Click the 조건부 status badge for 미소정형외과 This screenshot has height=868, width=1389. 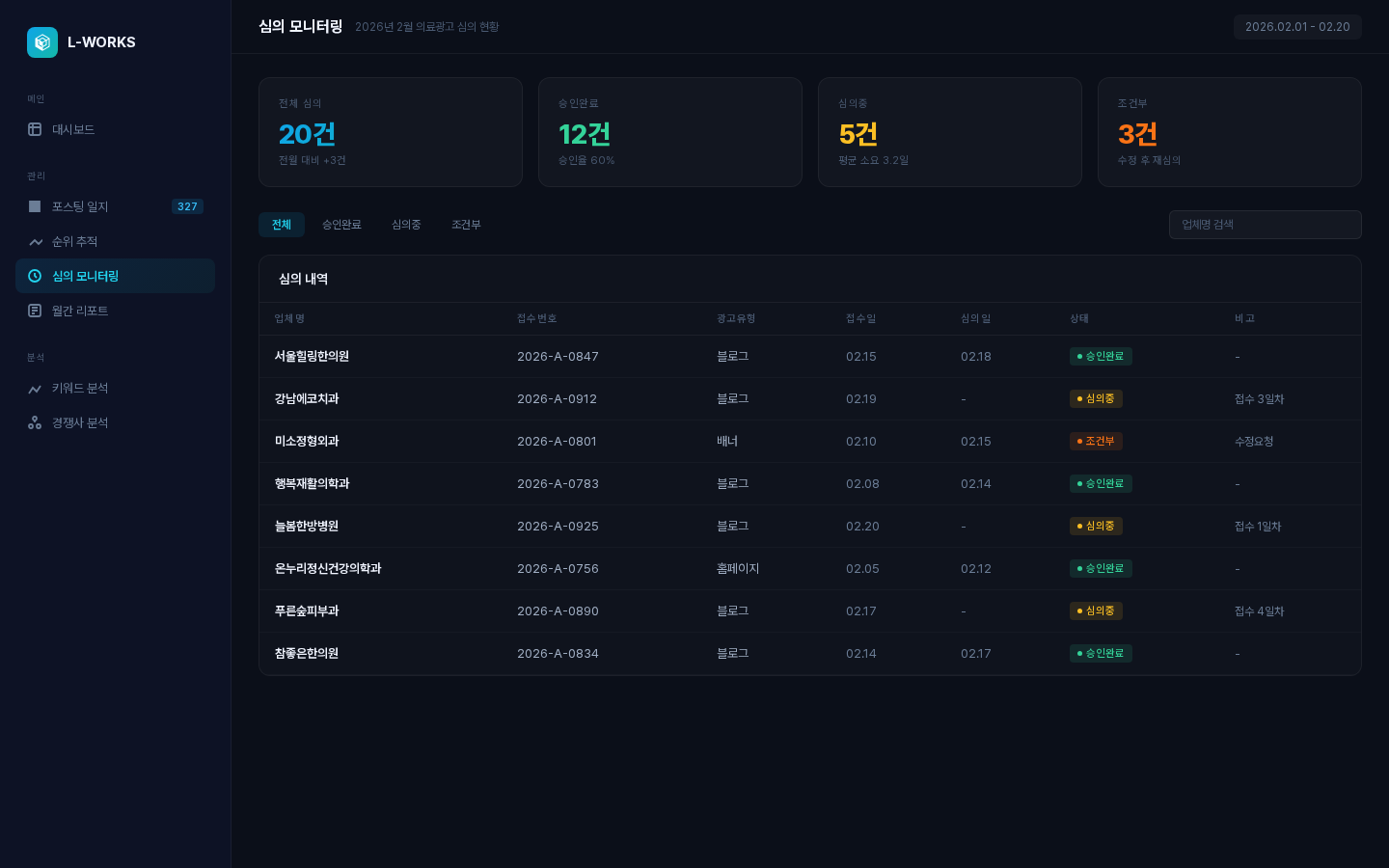(1095, 442)
